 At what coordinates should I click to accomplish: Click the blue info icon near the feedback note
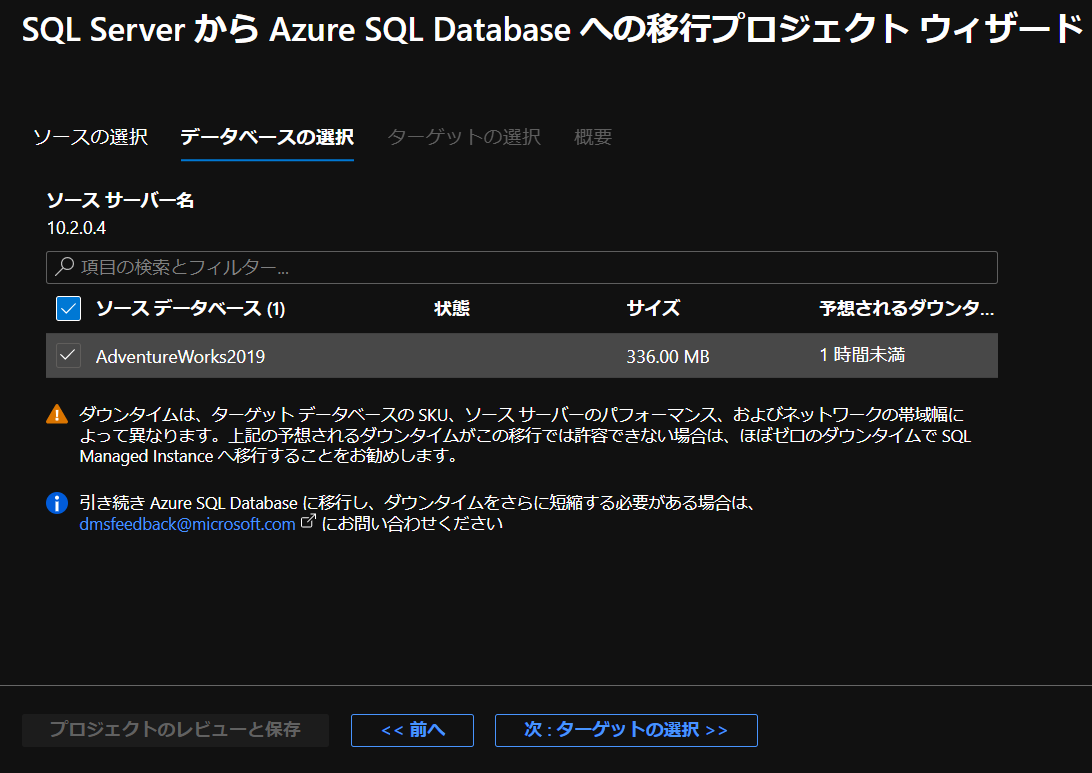[57, 503]
